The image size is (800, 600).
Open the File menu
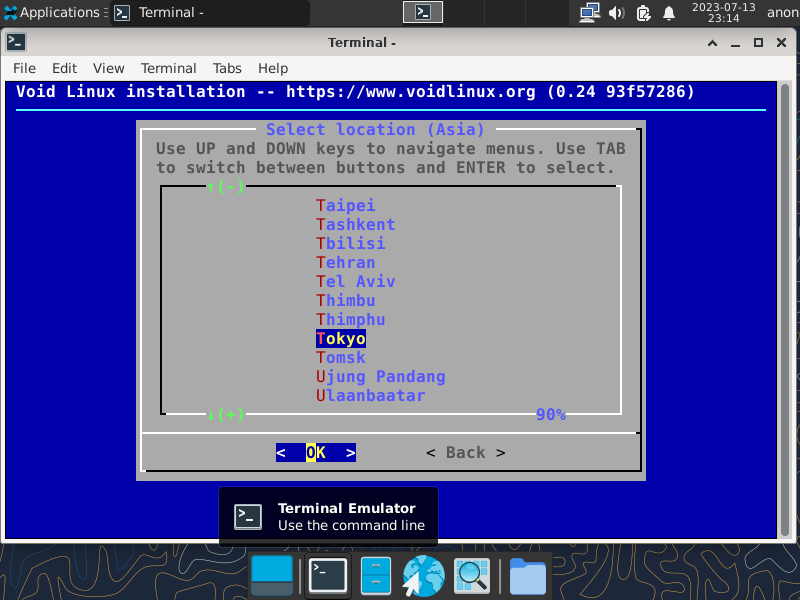pos(24,68)
